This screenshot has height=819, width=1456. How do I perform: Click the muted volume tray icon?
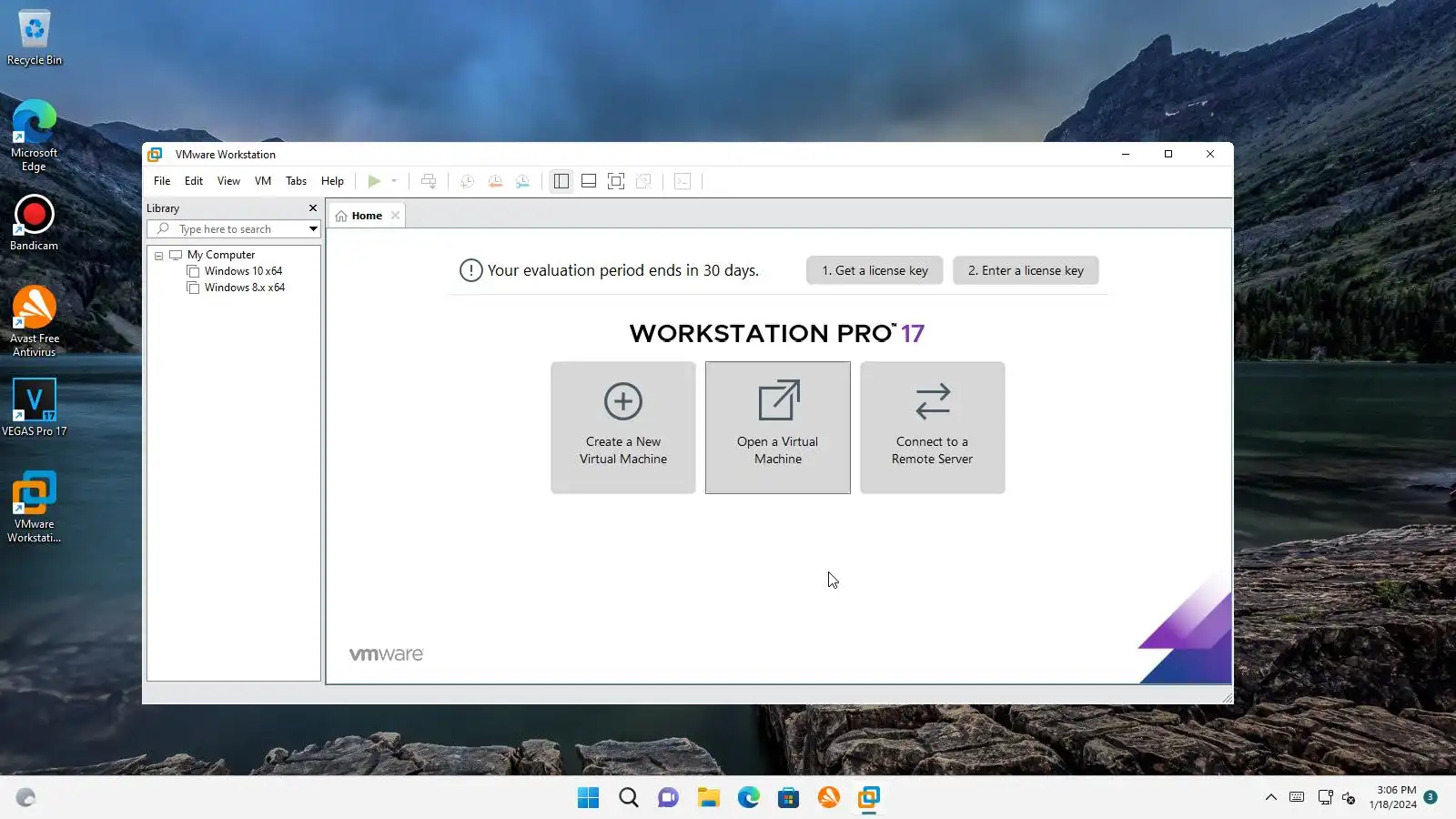click(1349, 798)
